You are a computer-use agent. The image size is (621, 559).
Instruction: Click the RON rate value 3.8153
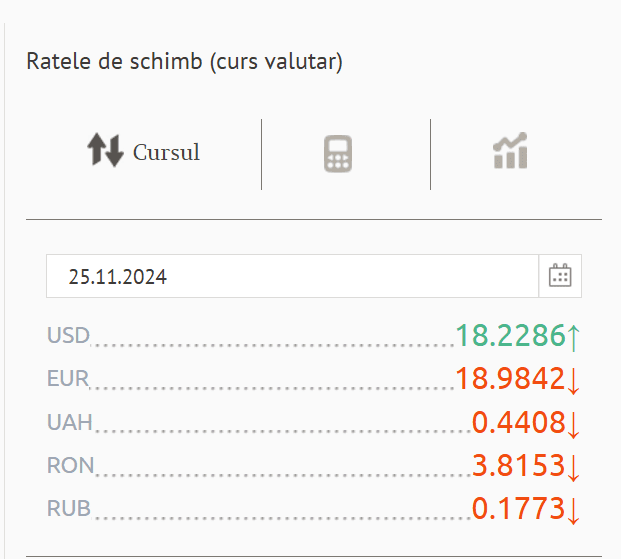click(518, 465)
